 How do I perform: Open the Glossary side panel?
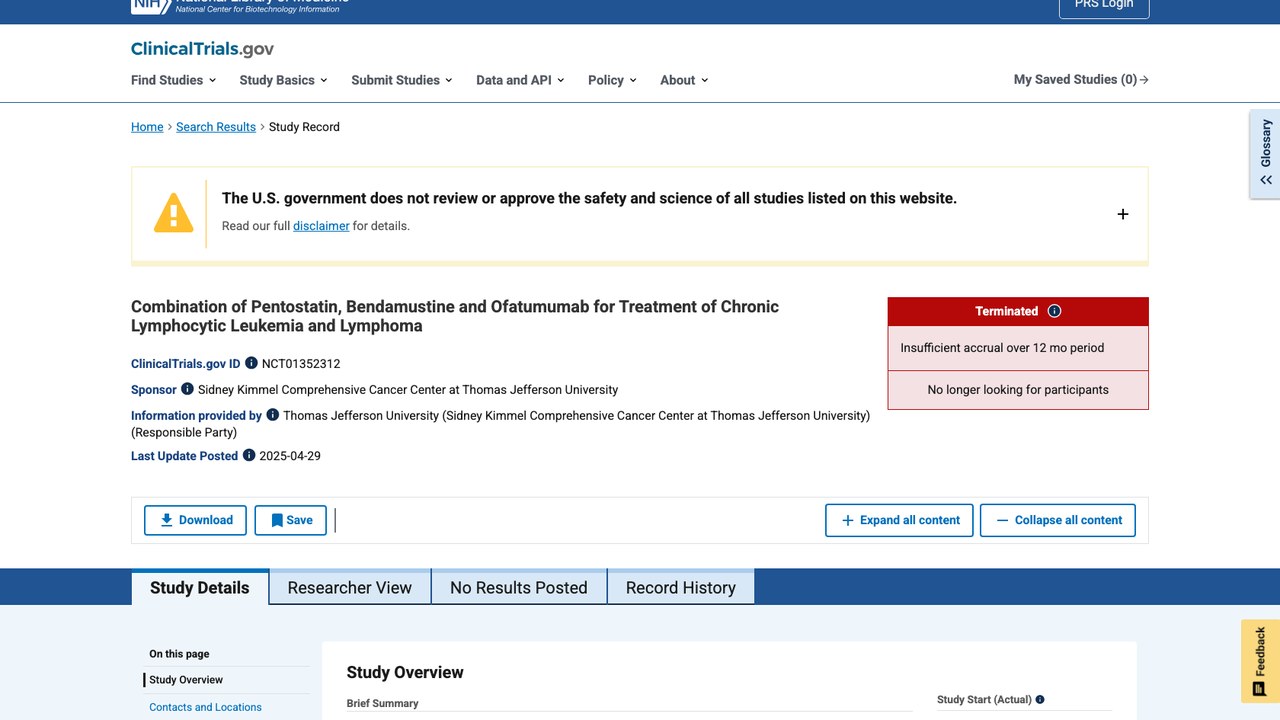pyautogui.click(x=1265, y=154)
